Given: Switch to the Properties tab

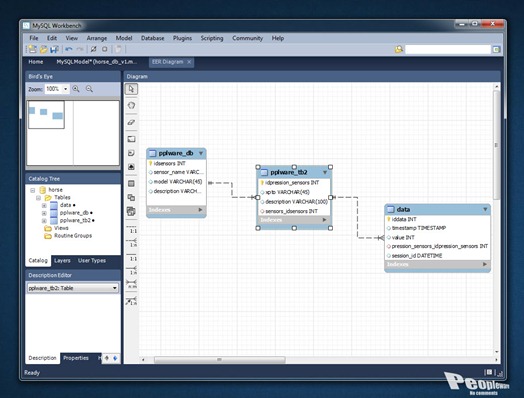Looking at the screenshot, I should point(76,358).
